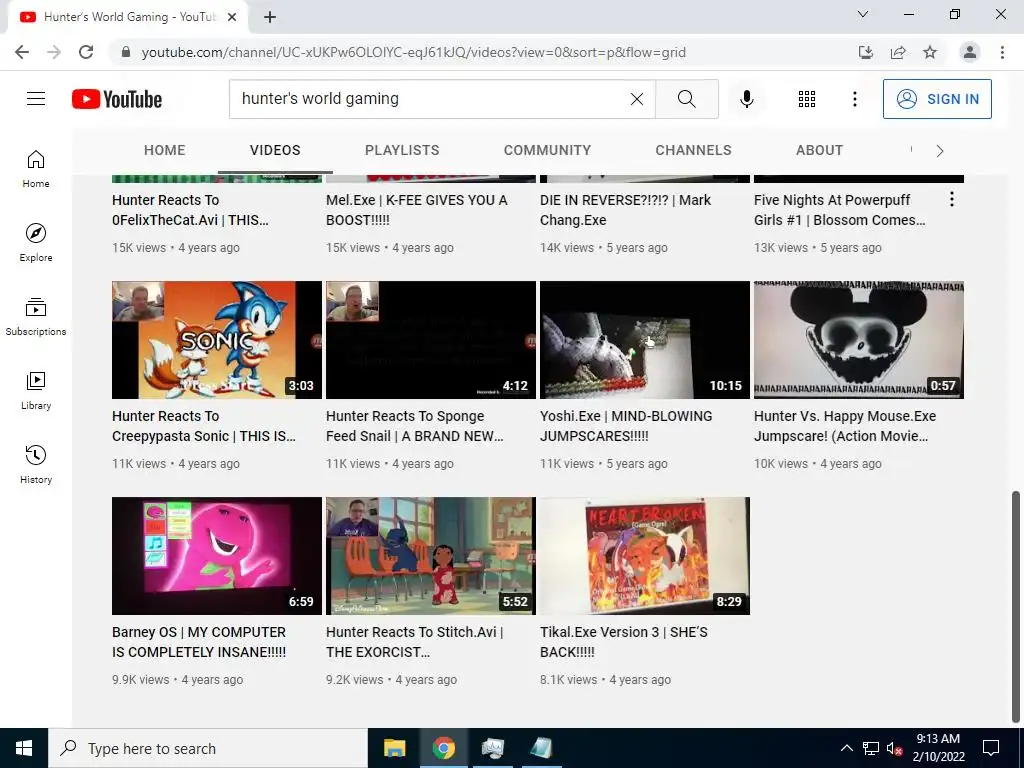This screenshot has height=768, width=1024.
Task: Open the Chrome tab search dropdown
Action: coord(863,14)
